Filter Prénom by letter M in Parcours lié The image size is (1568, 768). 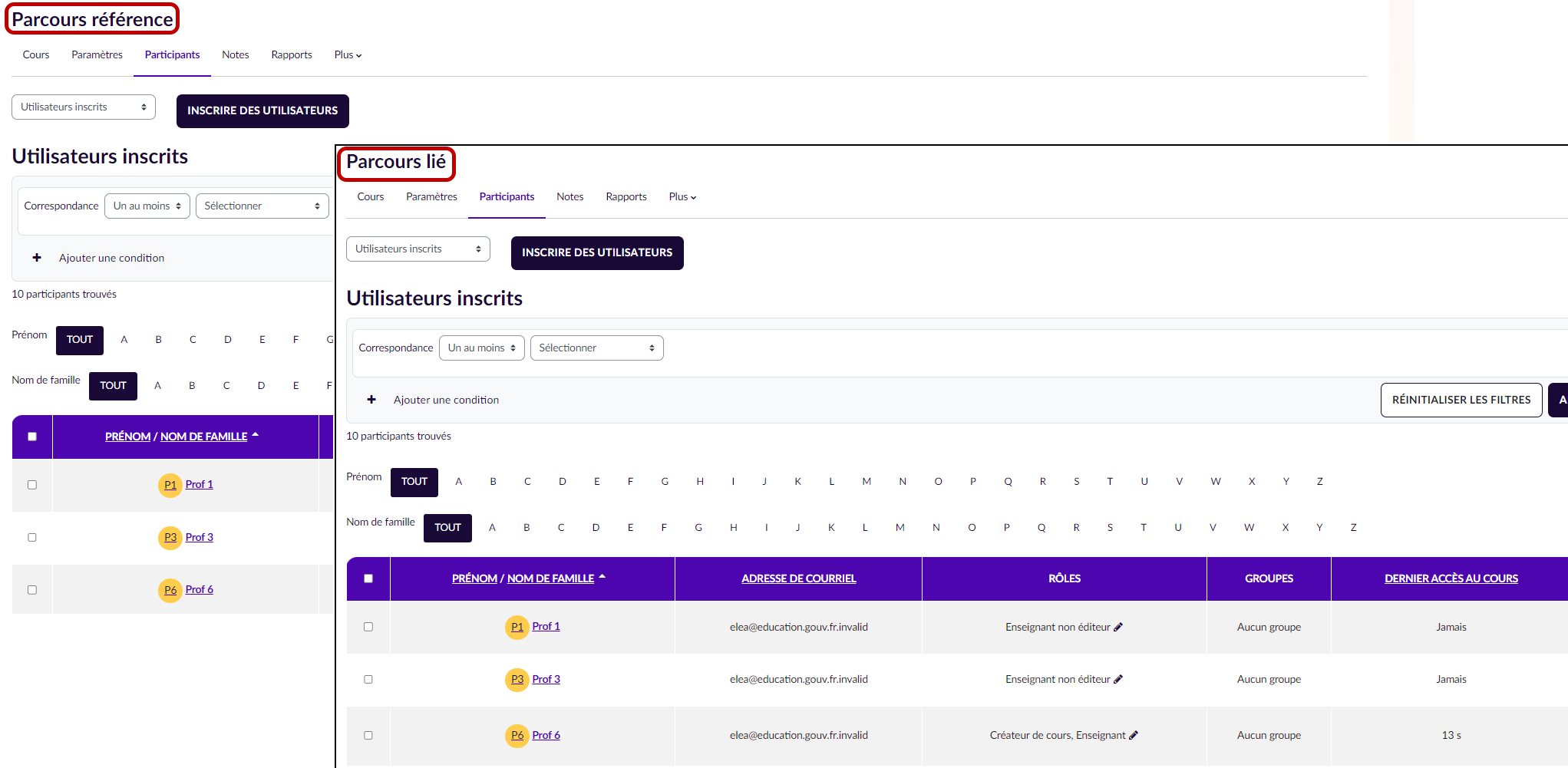coord(867,482)
